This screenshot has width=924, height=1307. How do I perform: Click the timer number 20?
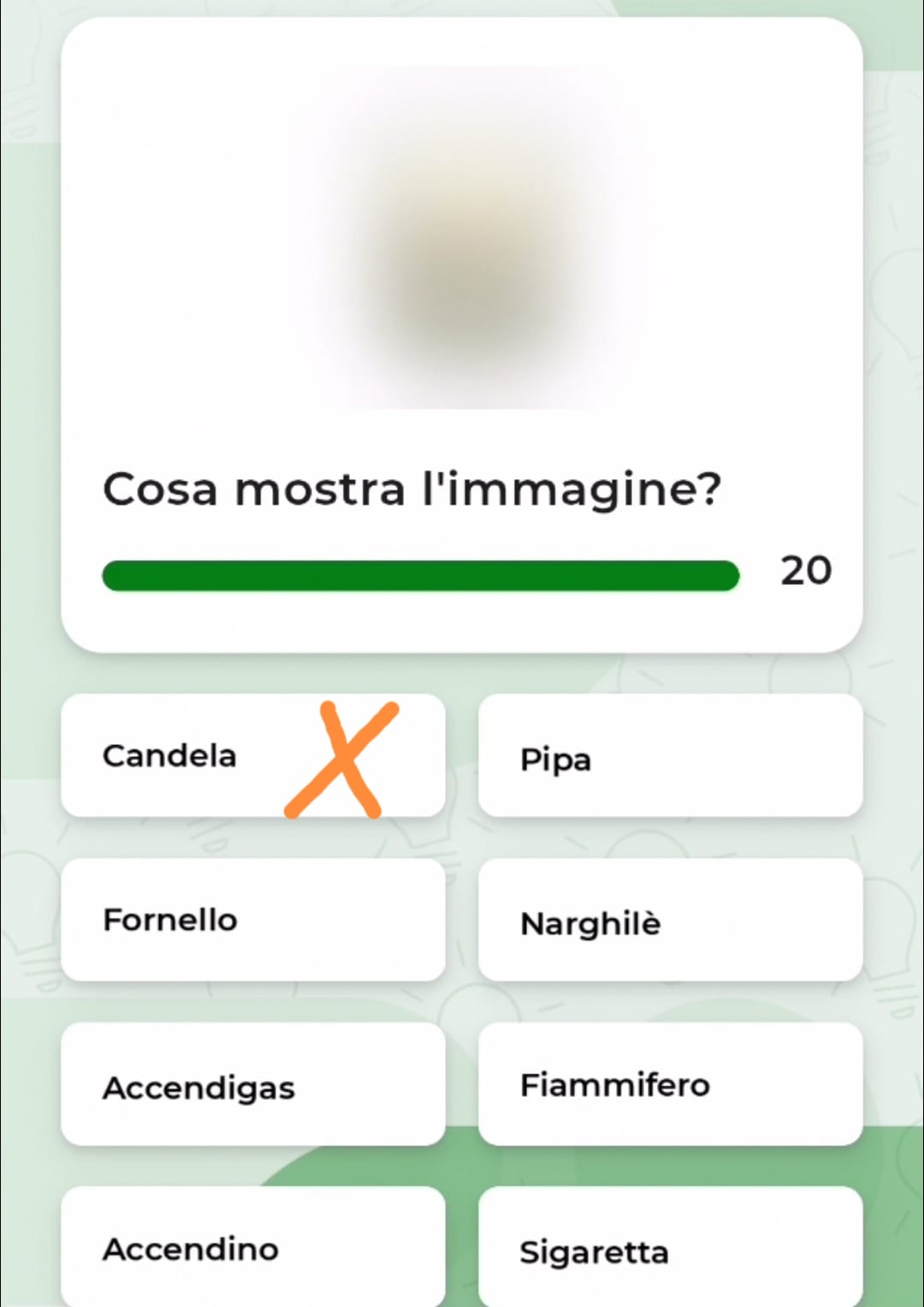805,571
